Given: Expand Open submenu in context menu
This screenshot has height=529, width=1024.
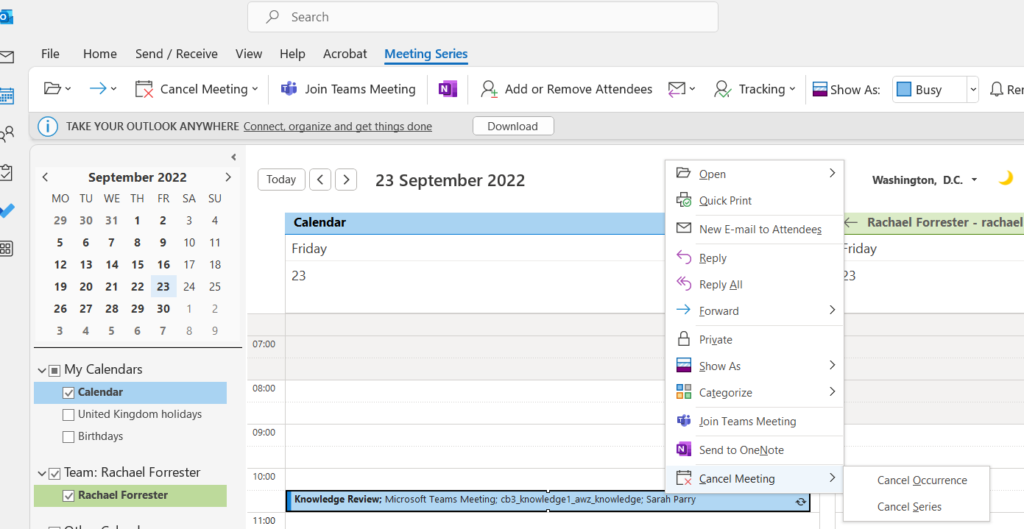Looking at the screenshot, I should pos(831,173).
